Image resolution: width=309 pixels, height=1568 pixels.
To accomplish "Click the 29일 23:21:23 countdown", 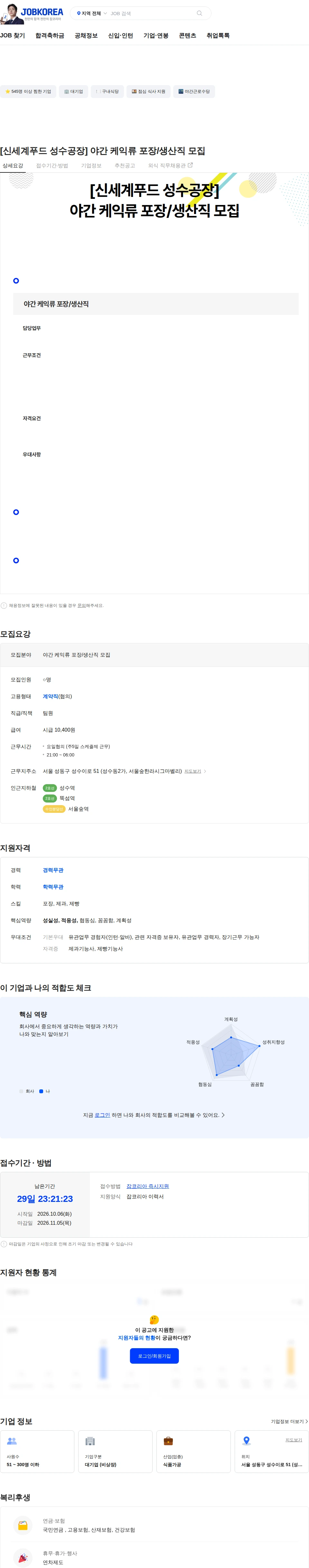I will pyautogui.click(x=45, y=1199).
